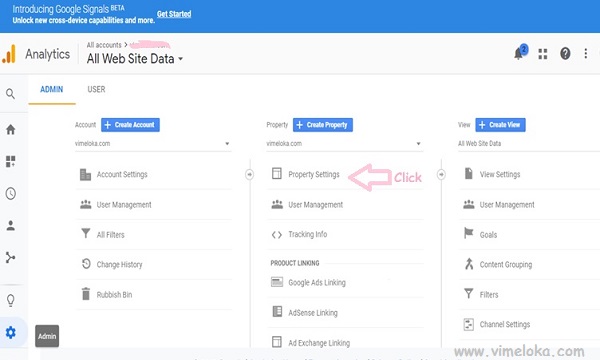Open User Management under Account

click(124, 205)
